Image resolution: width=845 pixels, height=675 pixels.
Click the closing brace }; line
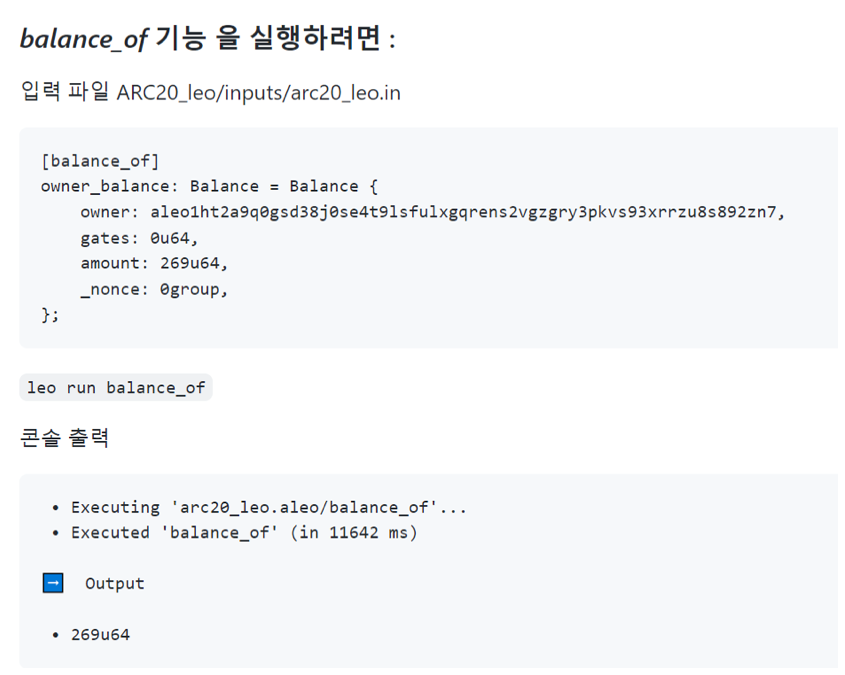[50, 315]
